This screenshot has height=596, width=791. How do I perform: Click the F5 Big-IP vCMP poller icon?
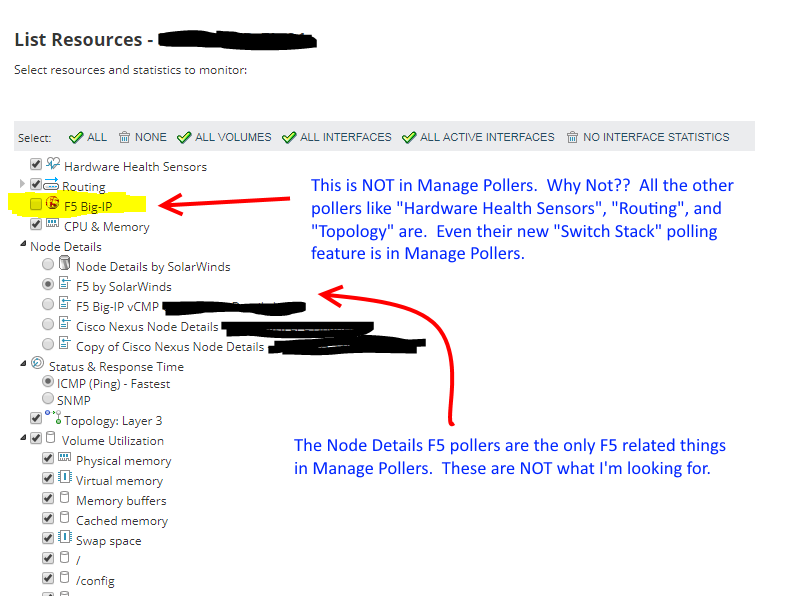click(x=65, y=303)
